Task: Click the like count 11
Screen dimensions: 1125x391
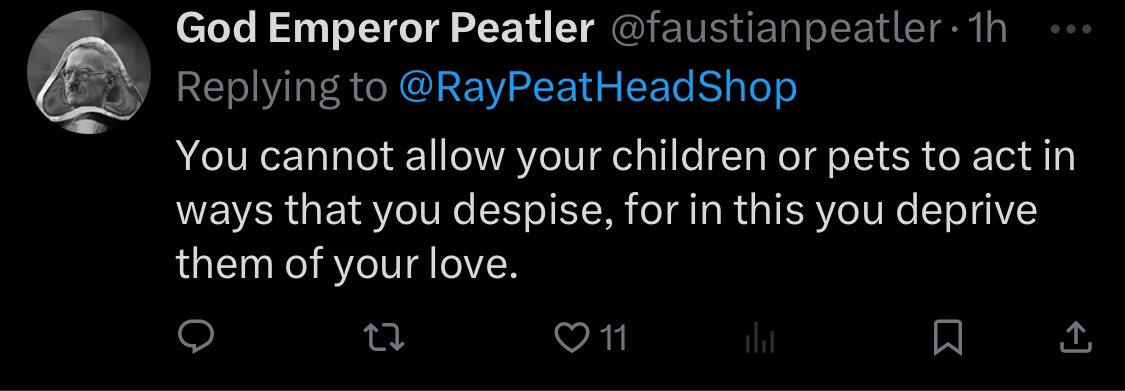Action: (x=613, y=338)
